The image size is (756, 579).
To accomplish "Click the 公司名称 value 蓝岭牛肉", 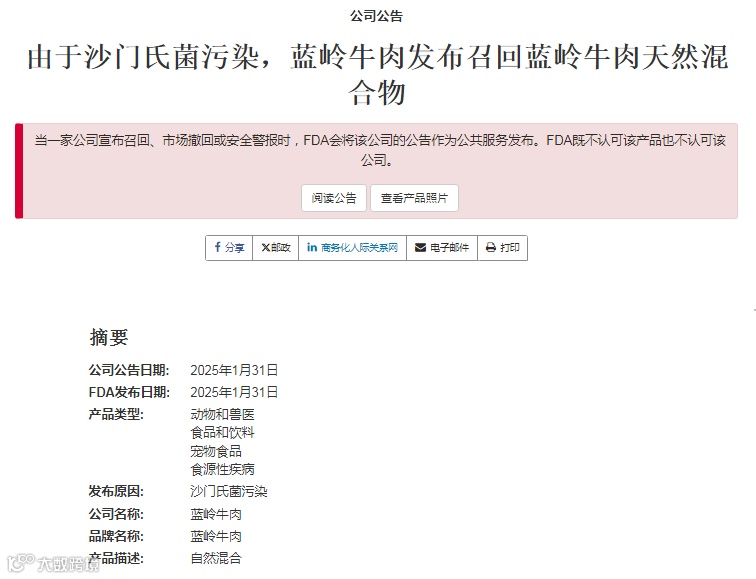I will click(x=216, y=514).
